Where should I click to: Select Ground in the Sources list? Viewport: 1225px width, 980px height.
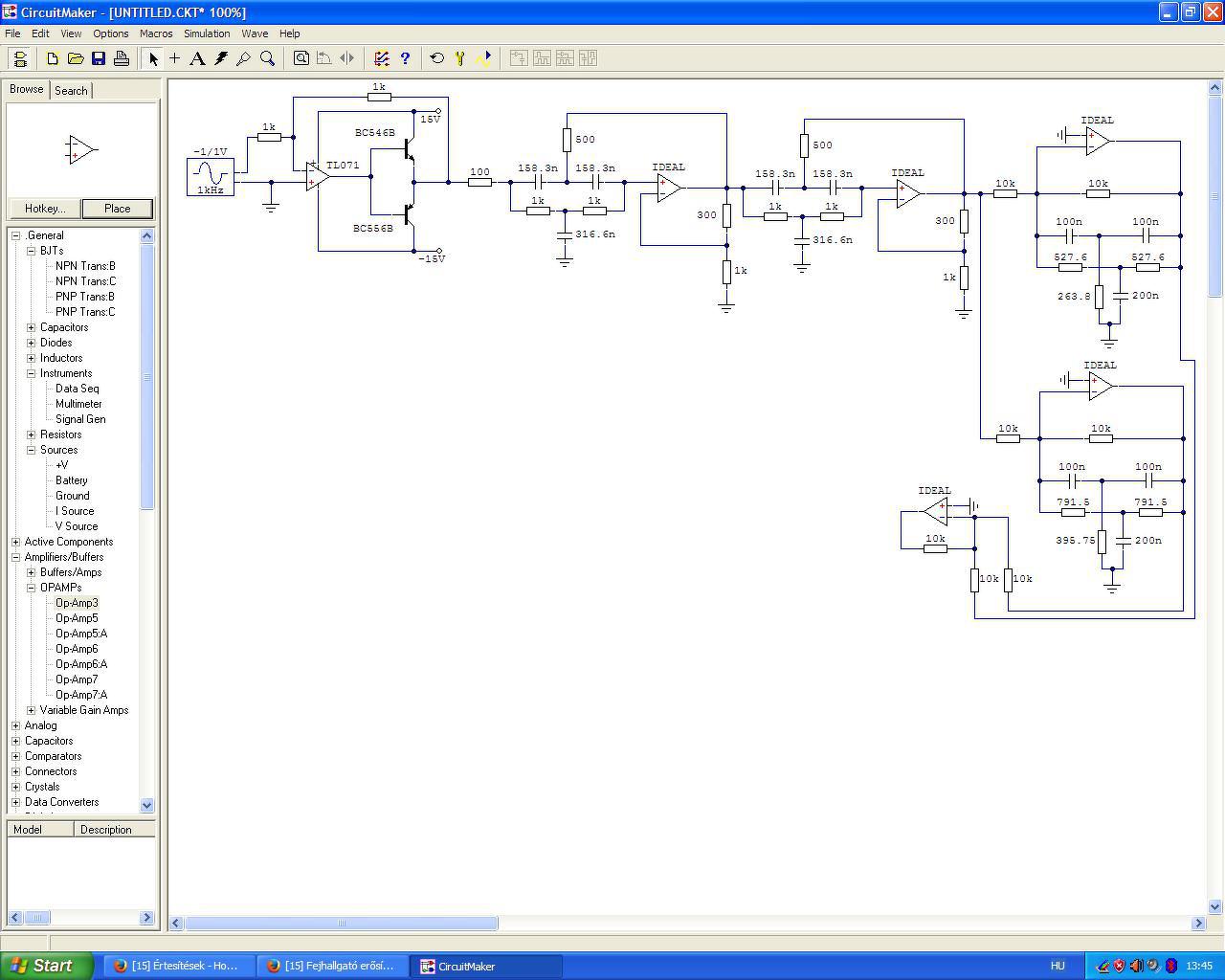[73, 496]
